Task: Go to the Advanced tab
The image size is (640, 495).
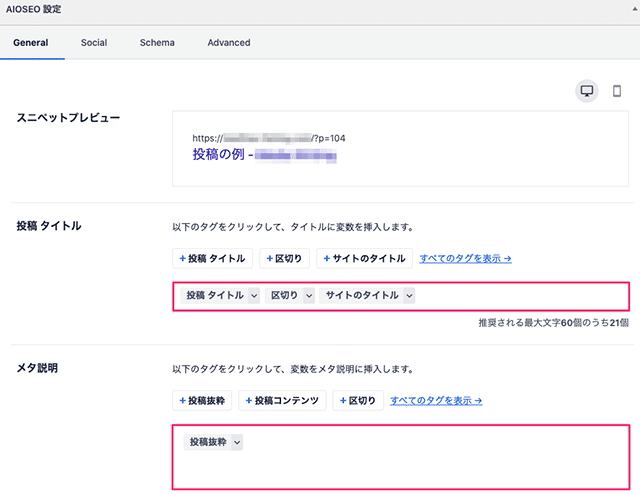Action: 229,43
